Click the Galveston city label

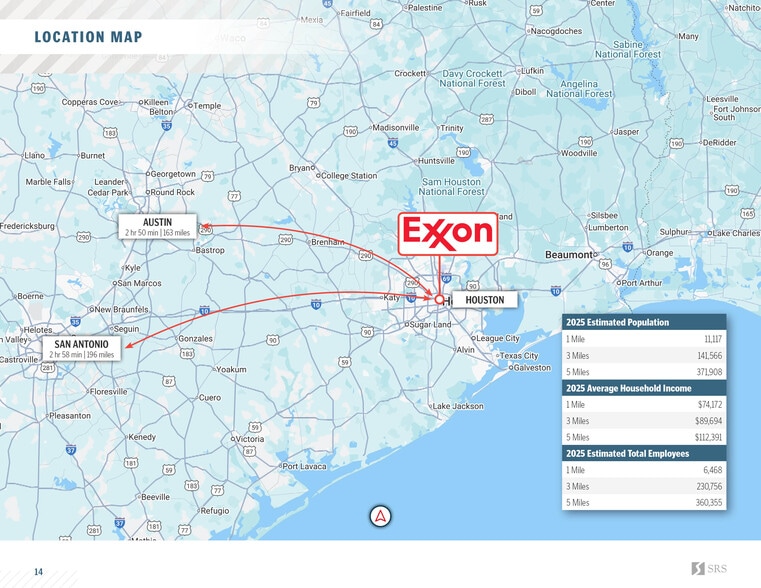(531, 368)
